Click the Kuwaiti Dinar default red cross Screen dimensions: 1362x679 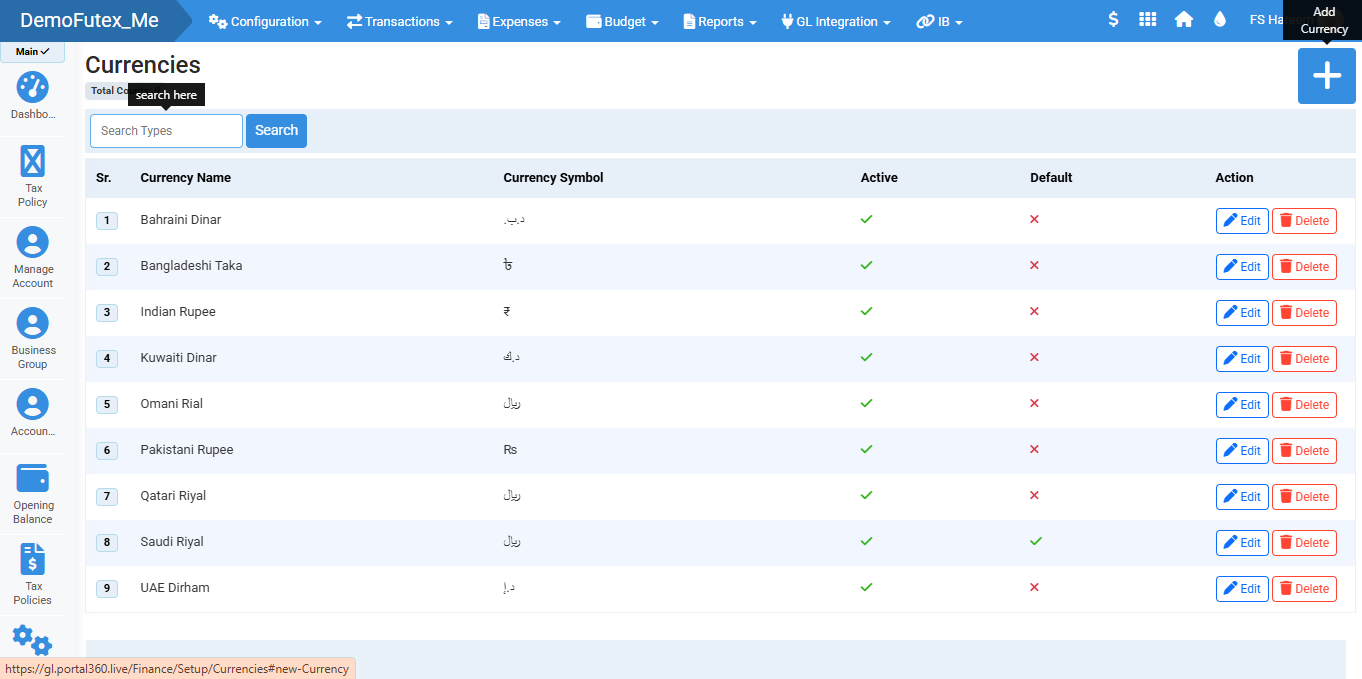1035,357
